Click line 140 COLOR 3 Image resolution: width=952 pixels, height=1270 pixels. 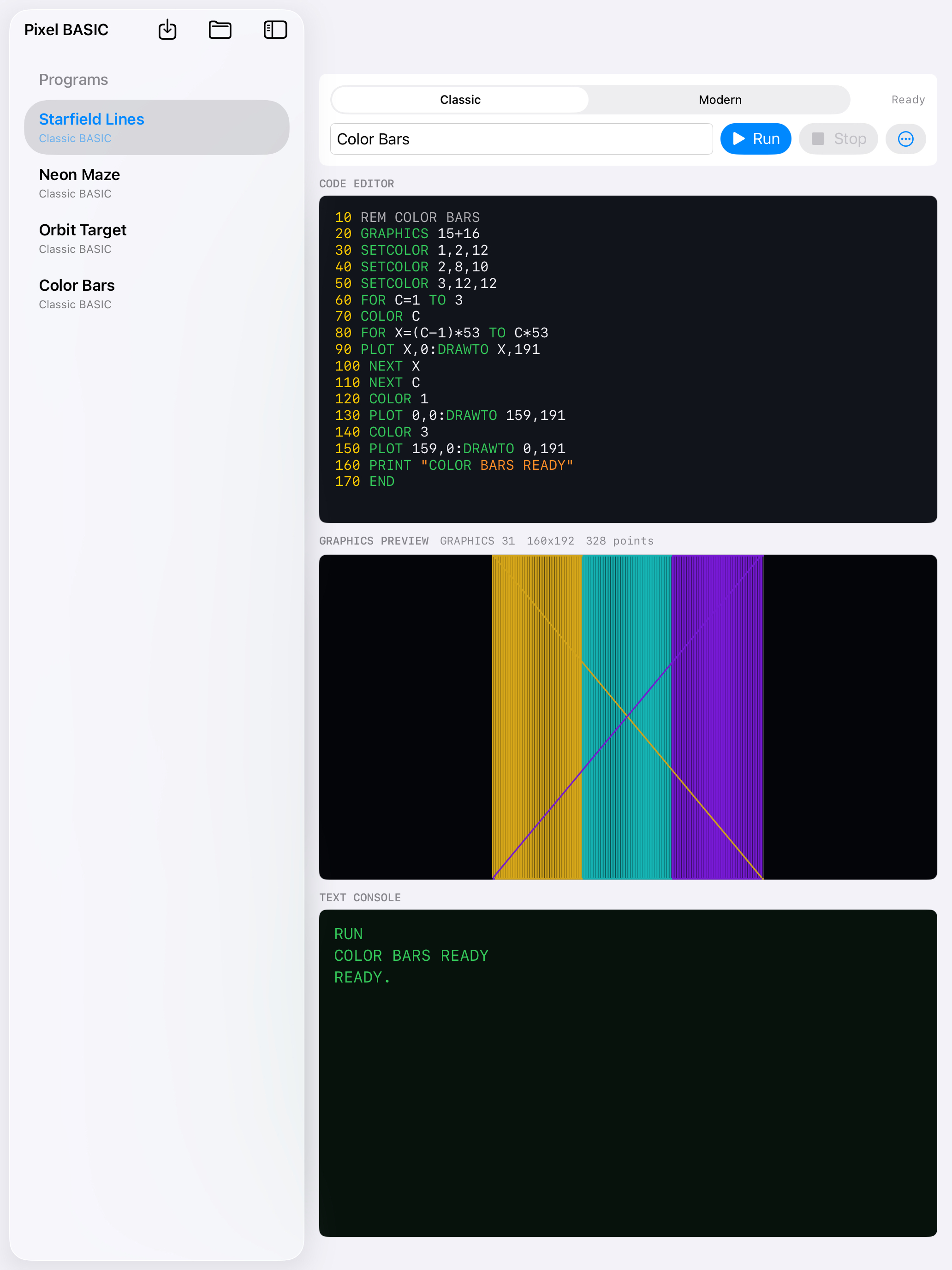click(x=381, y=432)
